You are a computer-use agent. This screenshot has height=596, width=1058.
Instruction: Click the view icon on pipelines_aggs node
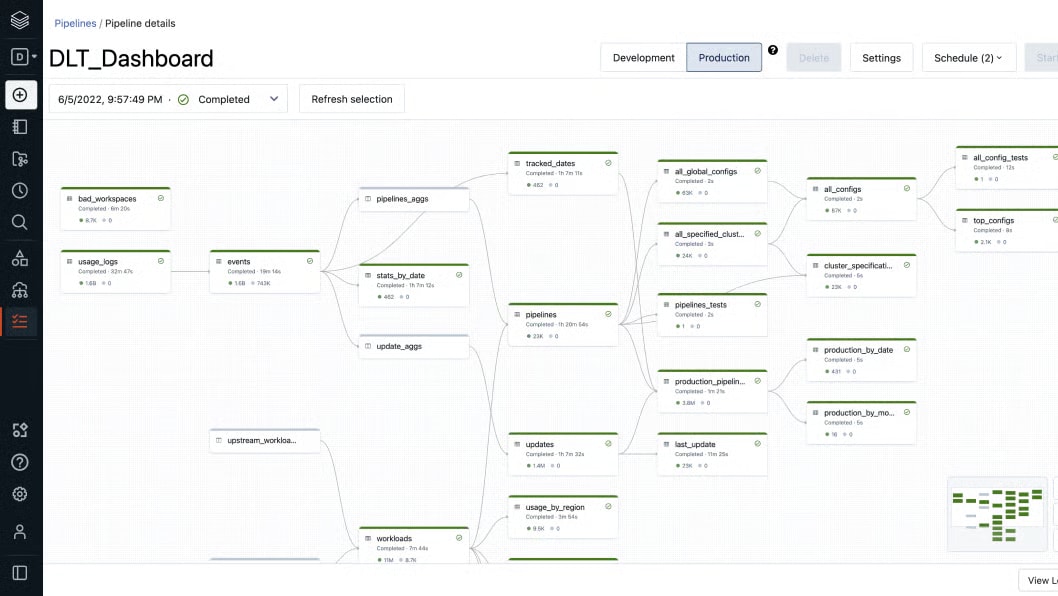368,198
